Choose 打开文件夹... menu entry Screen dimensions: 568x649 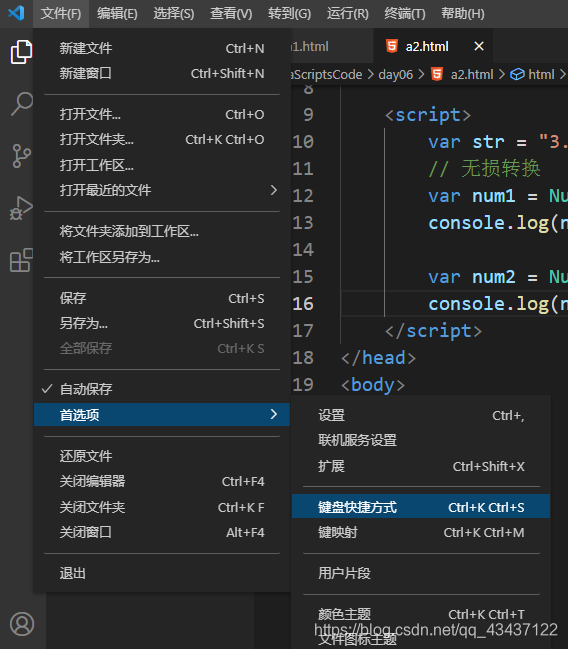162,139
